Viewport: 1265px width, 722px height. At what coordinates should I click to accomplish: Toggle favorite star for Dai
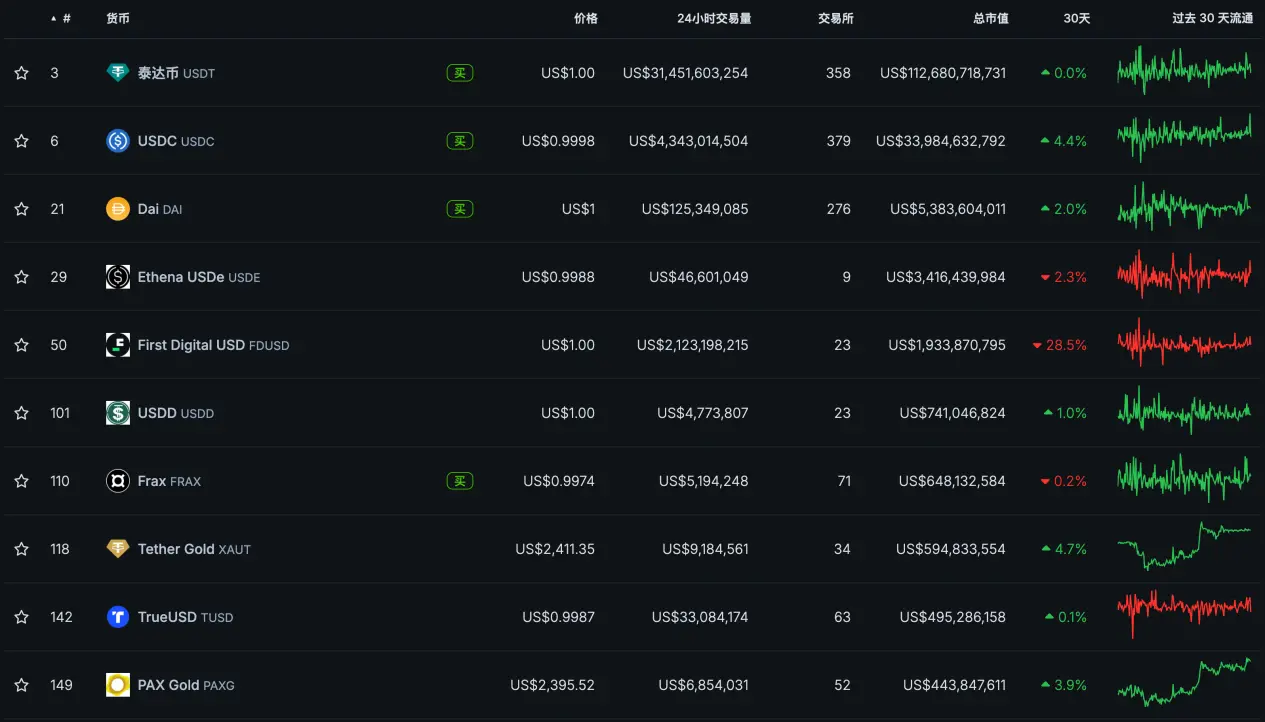pyautogui.click(x=21, y=209)
